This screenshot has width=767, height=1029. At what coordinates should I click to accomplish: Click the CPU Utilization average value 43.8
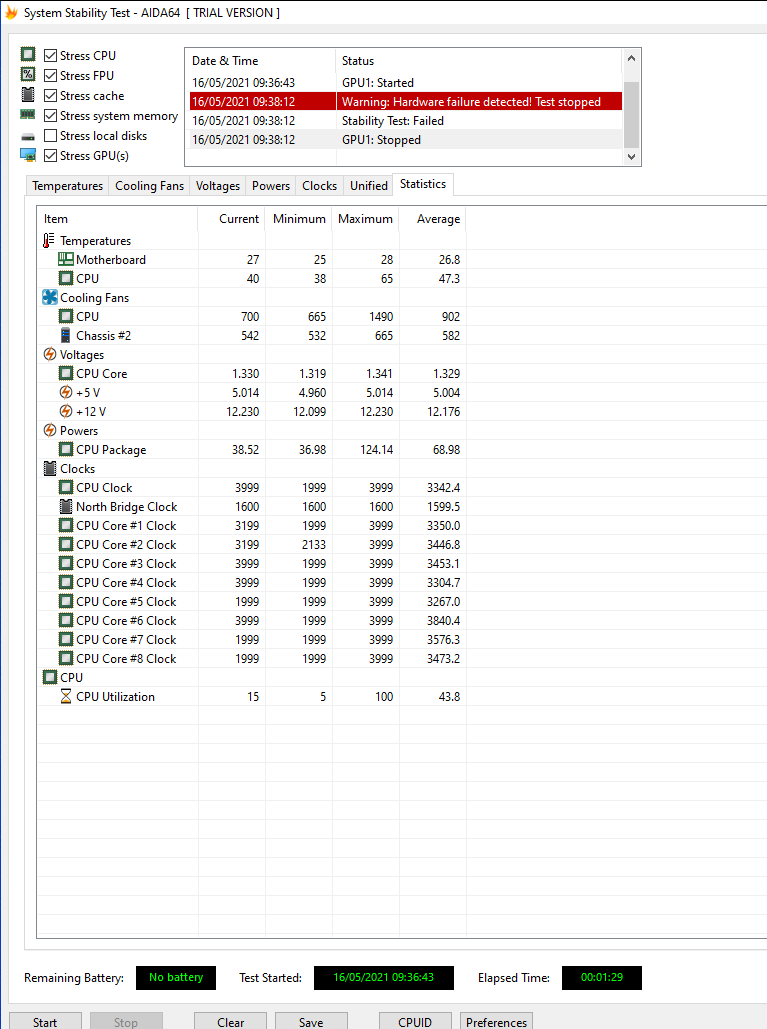click(x=449, y=696)
